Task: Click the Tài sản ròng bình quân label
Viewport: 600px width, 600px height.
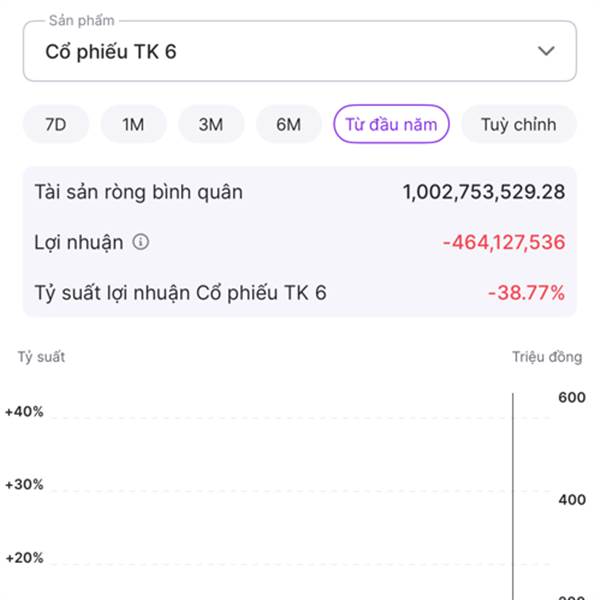Action: [138, 192]
